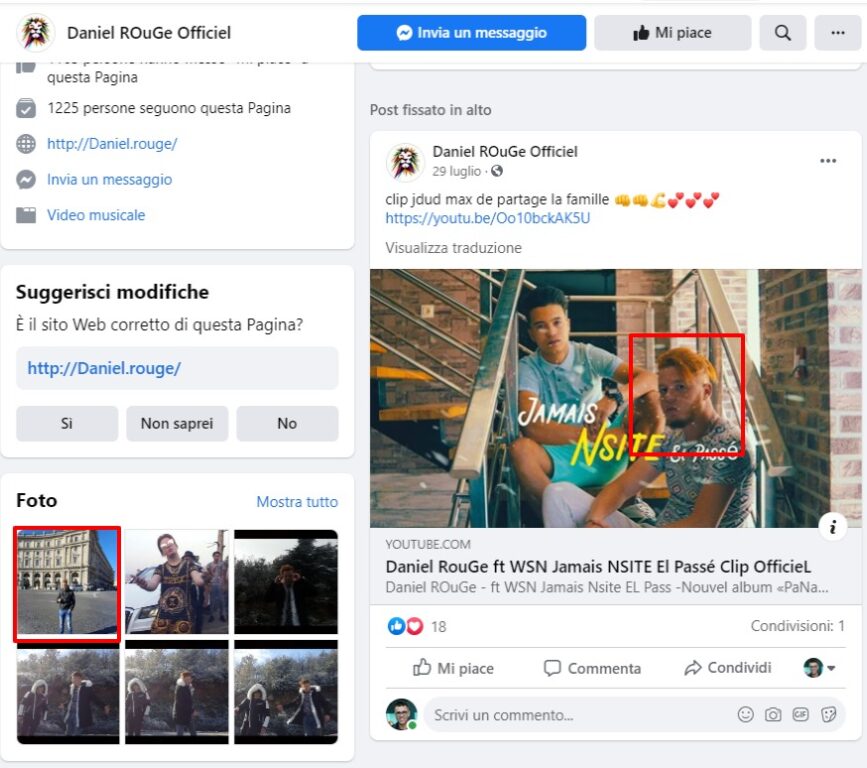Click the Messenger icon beside Invia un messaggio link

coord(26,179)
